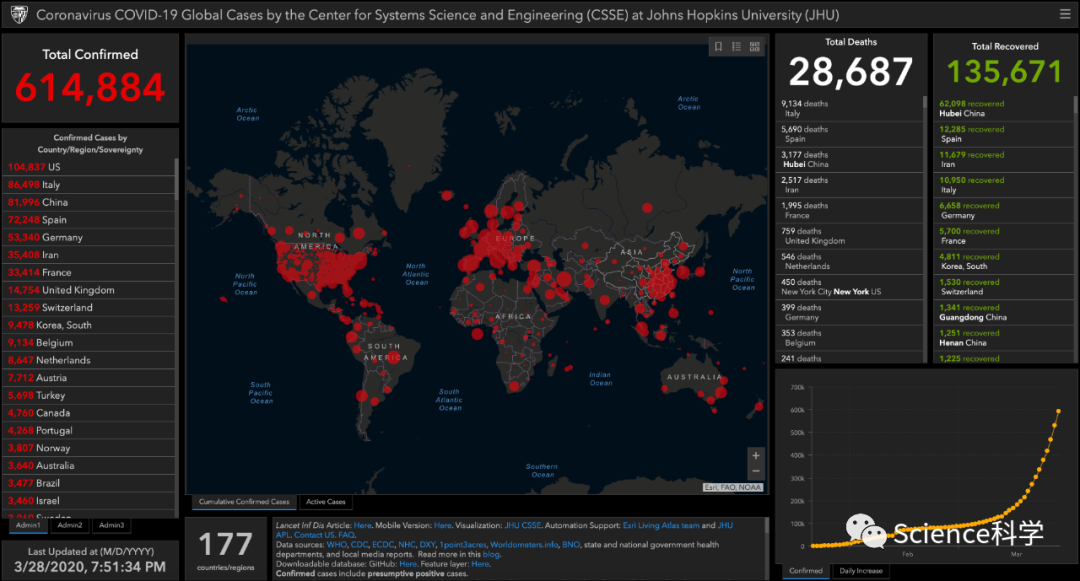Select Spain row with 72,248 cases
Screen dimensions: 1080x581
point(89,220)
